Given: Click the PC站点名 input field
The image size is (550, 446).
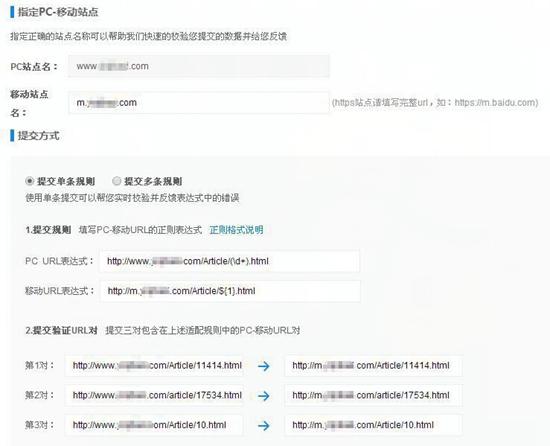Looking at the screenshot, I should pos(199,66).
